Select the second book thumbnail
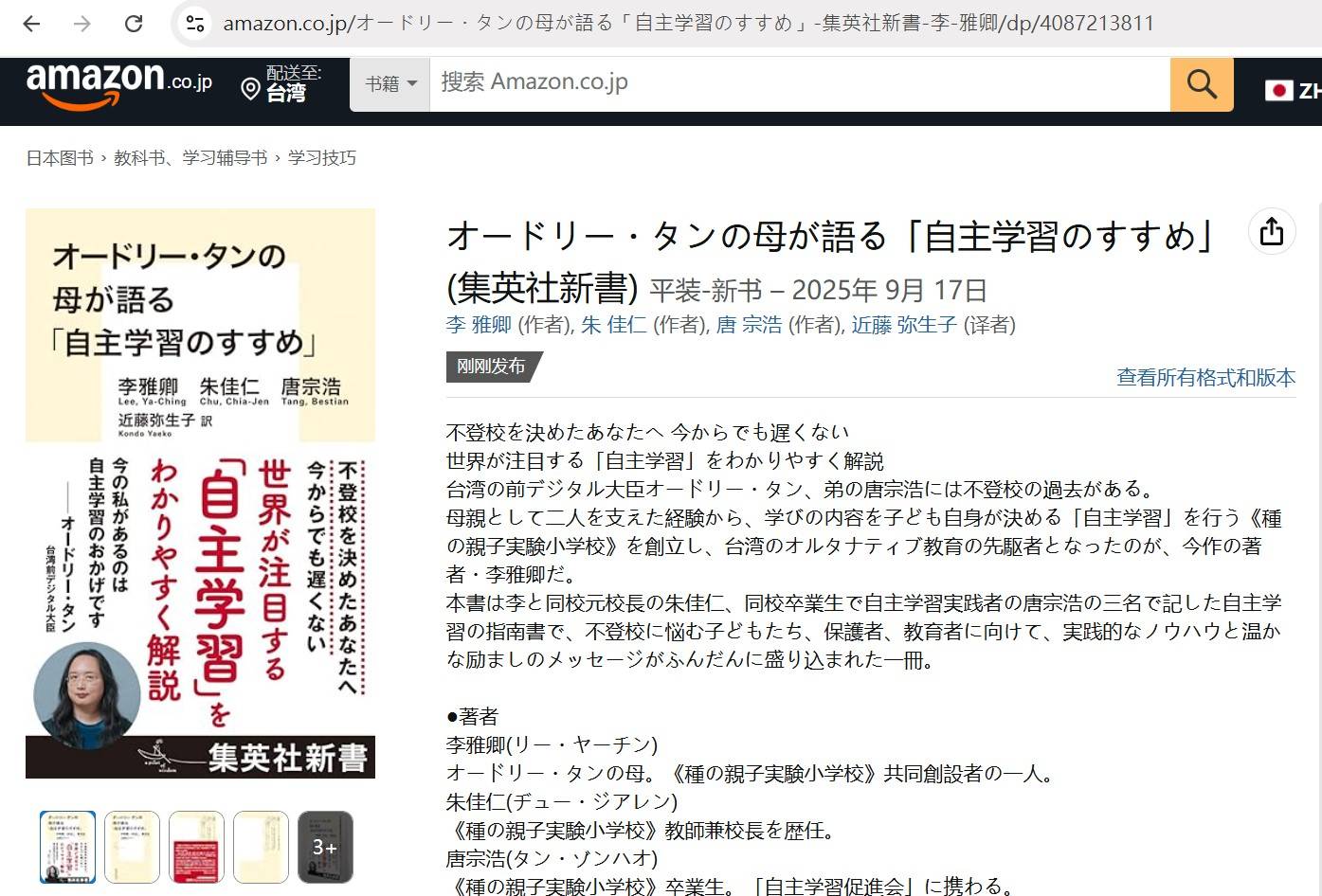Viewport: 1322px width, 896px height. pos(132,847)
